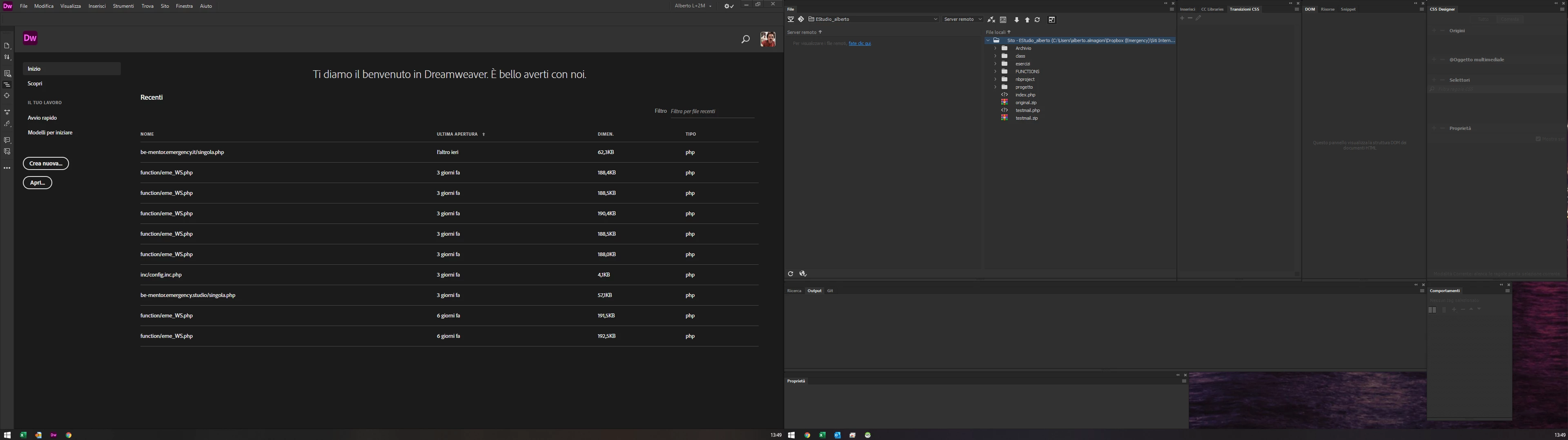Toggle the Mostra set checkbox in CSS Designer
1568x440 pixels.
tap(1538, 139)
